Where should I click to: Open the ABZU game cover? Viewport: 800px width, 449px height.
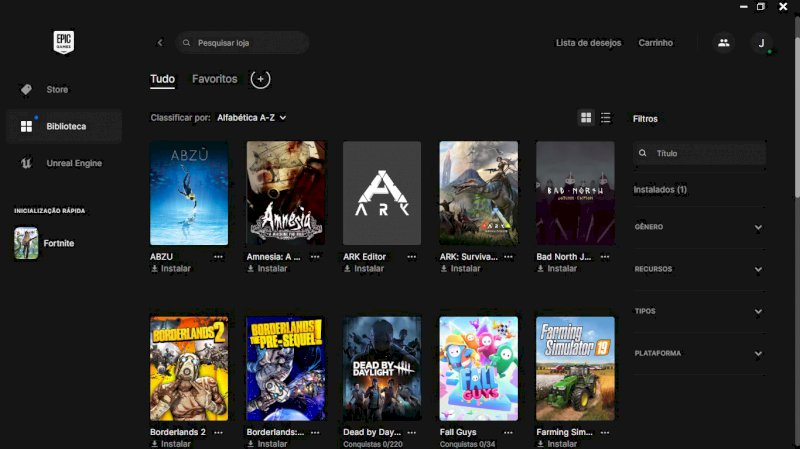pos(189,193)
